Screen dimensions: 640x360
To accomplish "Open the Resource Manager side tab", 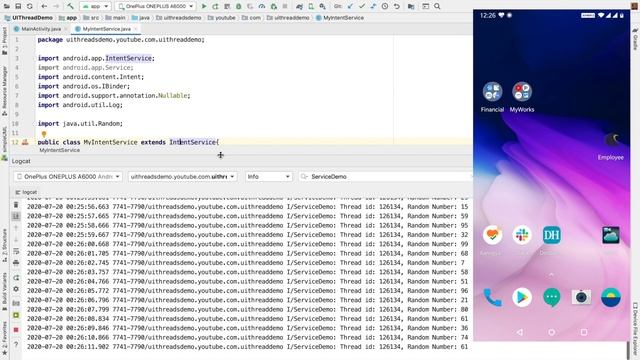I will coord(4,91).
